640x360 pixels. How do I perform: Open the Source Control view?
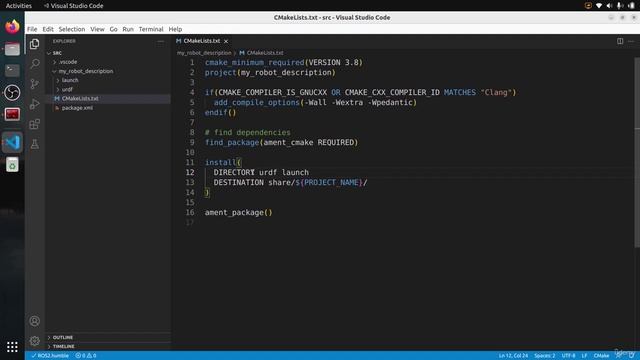[x=35, y=84]
